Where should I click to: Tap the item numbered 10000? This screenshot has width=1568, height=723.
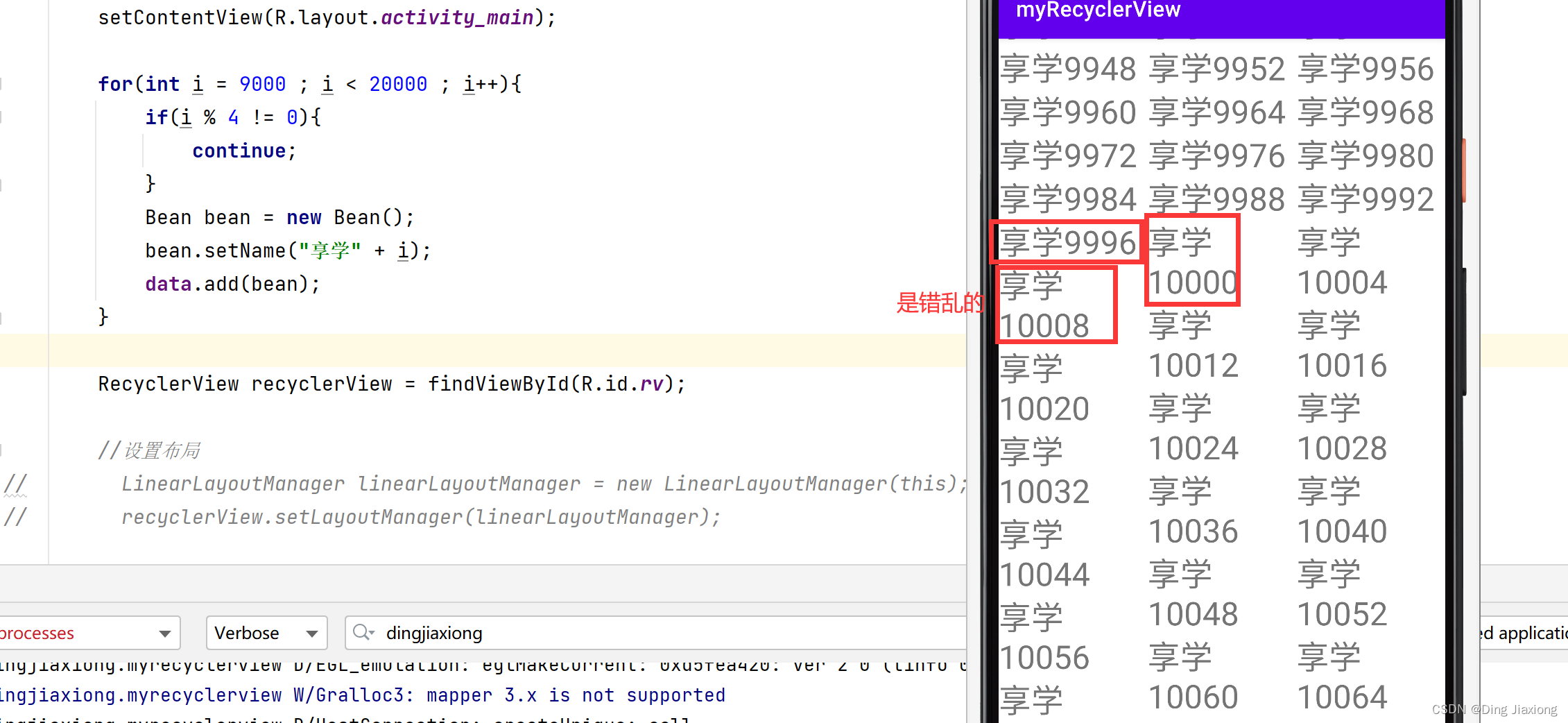click(1193, 263)
